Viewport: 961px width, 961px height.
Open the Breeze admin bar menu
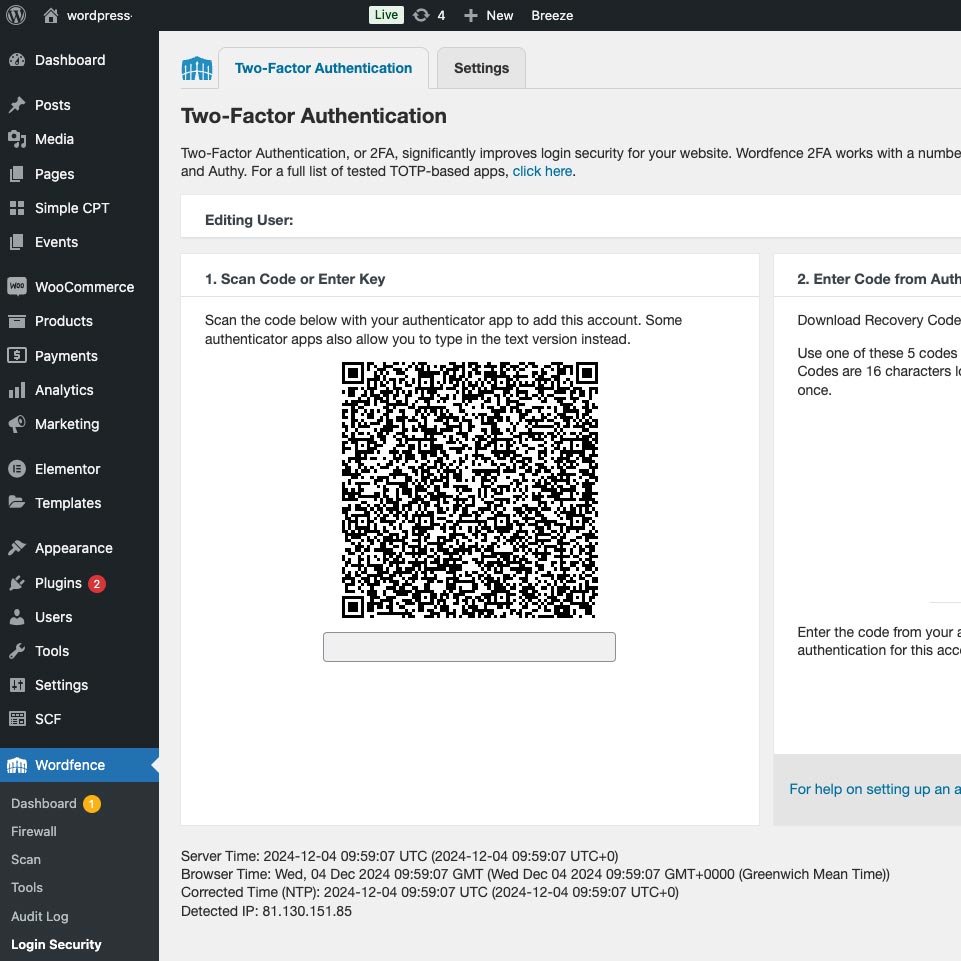tap(552, 15)
